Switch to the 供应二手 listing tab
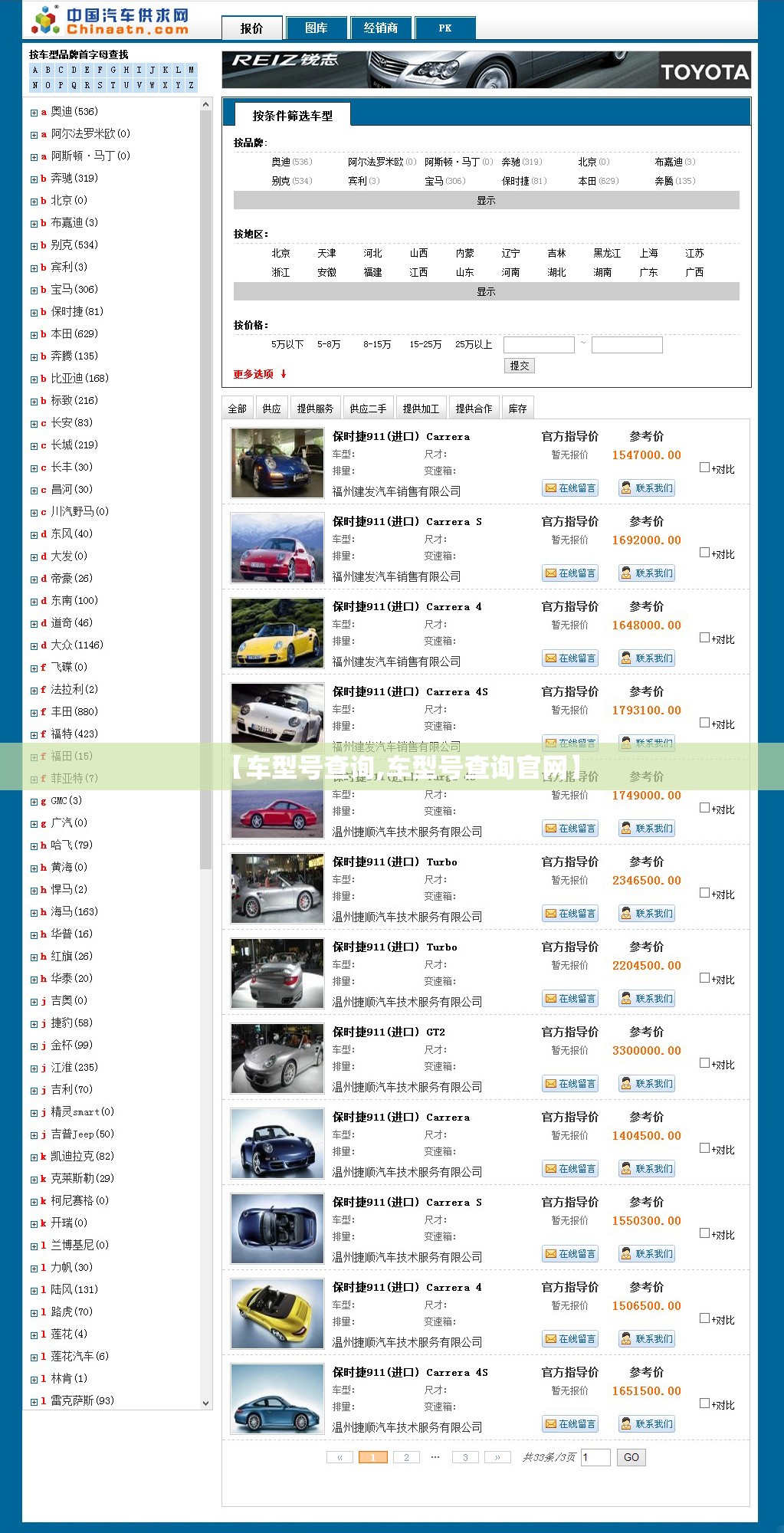 click(368, 409)
